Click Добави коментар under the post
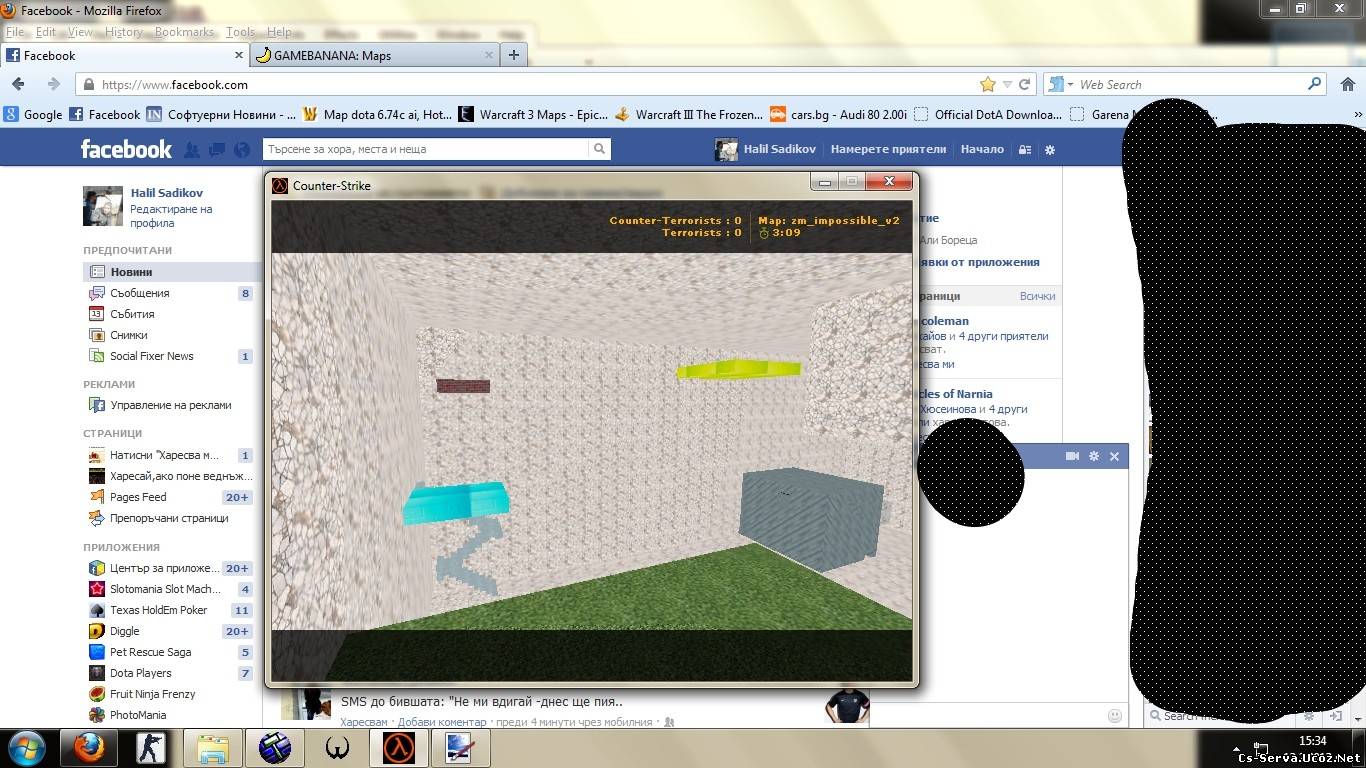This screenshot has width=1366, height=768. [x=442, y=722]
